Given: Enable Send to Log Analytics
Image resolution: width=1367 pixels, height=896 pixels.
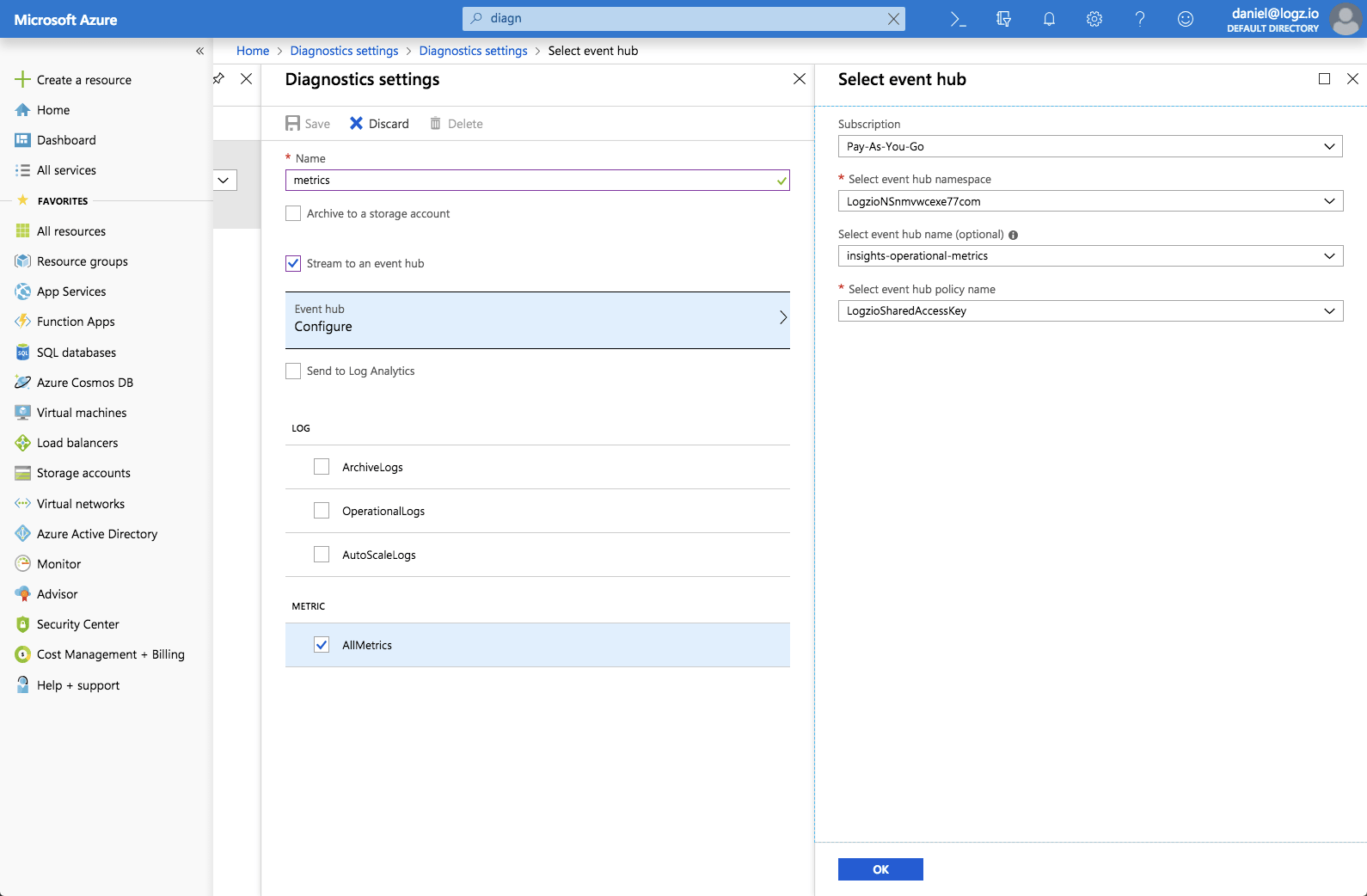Looking at the screenshot, I should click(293, 371).
